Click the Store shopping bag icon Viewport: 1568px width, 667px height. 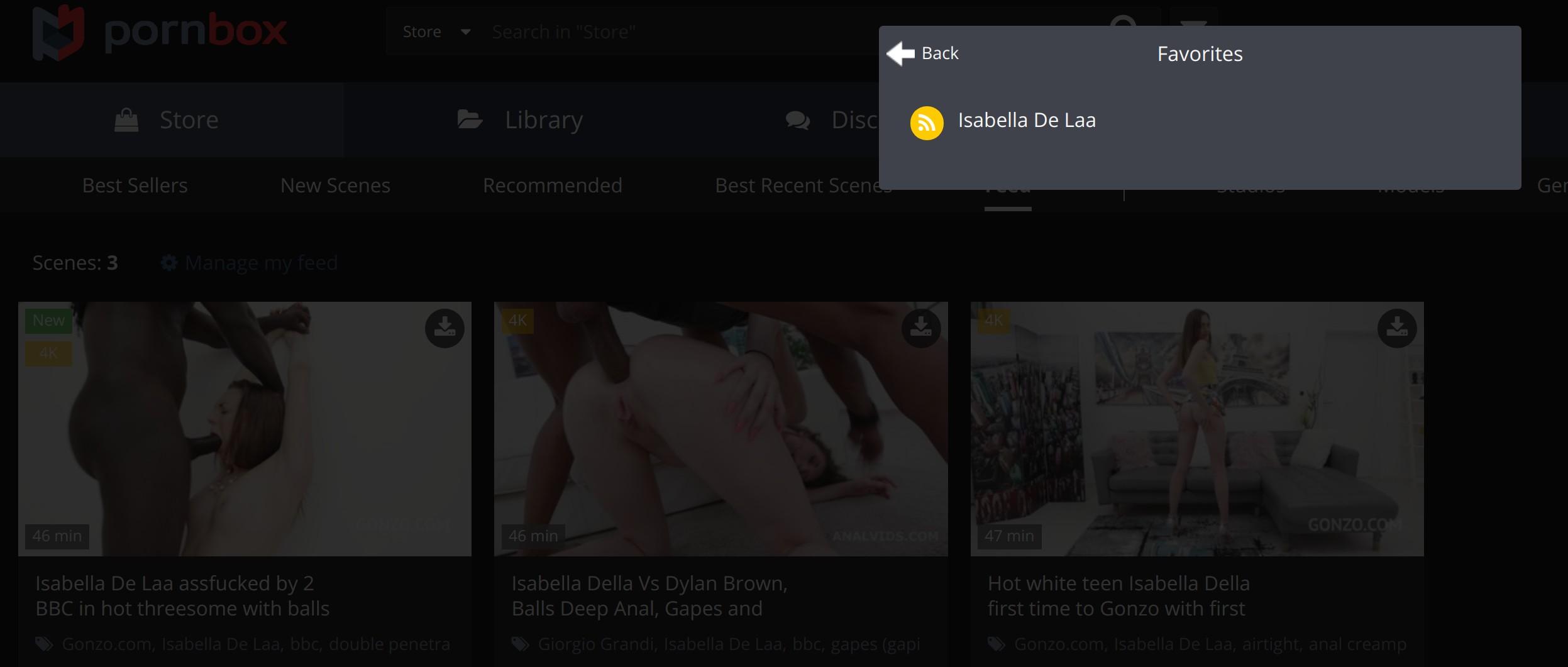point(126,119)
